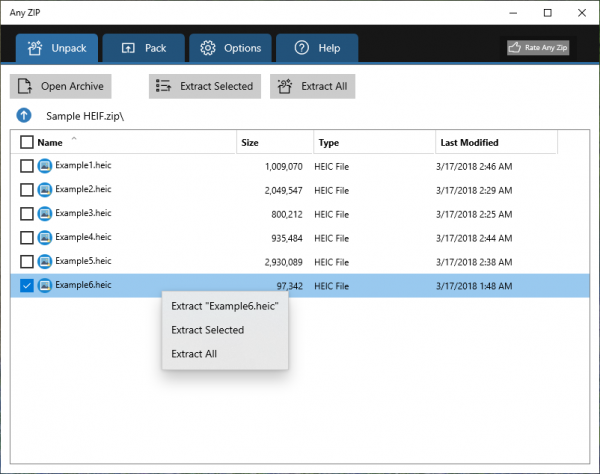Click the size value 2,049,547

284,191
